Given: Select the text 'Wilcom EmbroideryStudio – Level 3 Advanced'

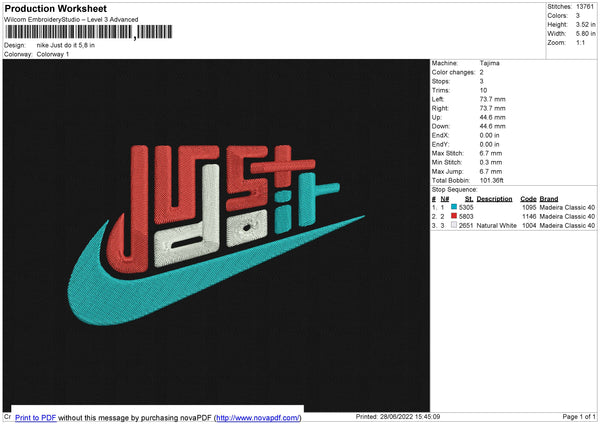Looking at the screenshot, I should 71,20.
